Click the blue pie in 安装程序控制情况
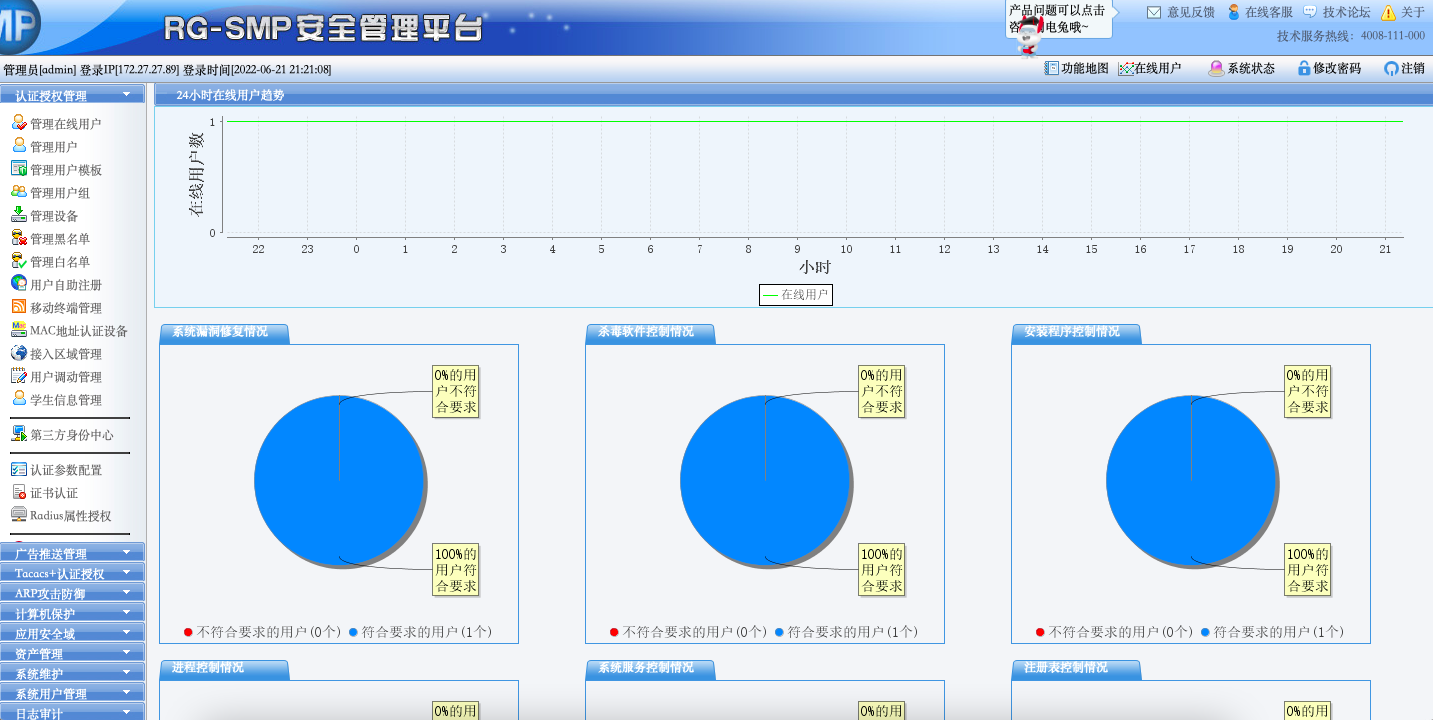Screen dimensions: 1433x720 tap(1191, 481)
